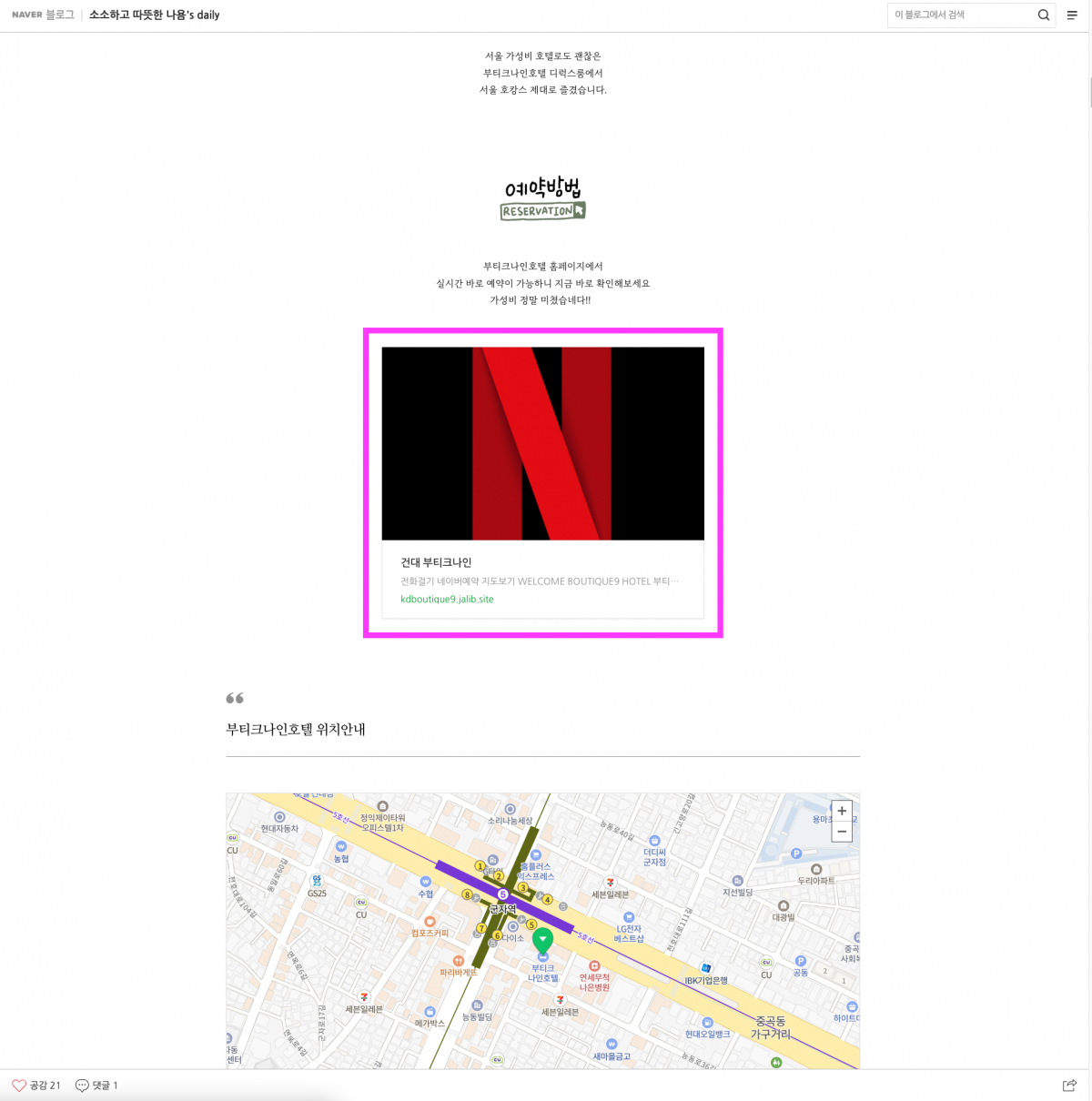
Task: Click the green location marker on the map
Action: pos(542,939)
